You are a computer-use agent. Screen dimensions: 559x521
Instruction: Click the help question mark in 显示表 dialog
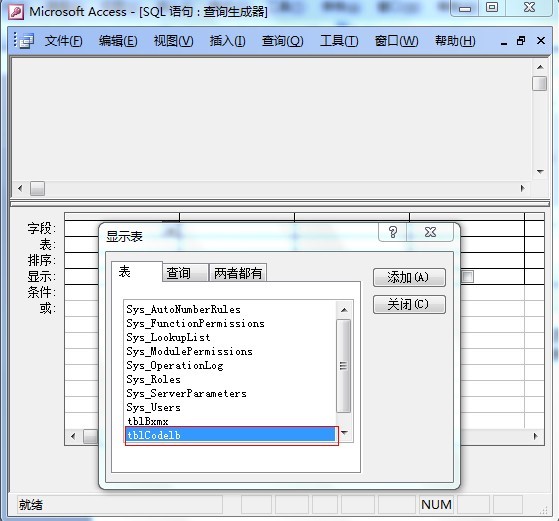click(x=393, y=232)
